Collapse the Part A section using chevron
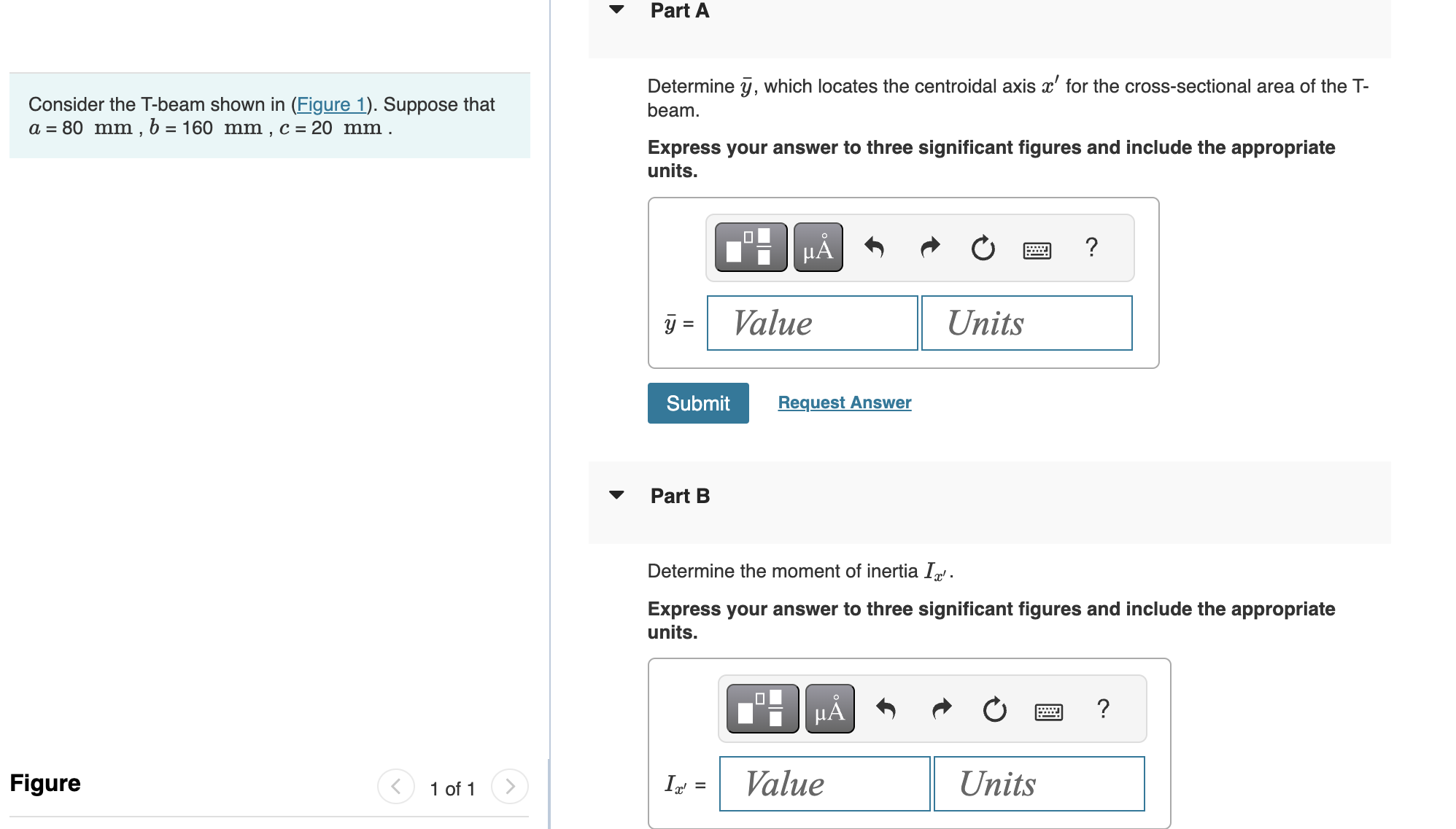Viewport: 1456px width, 829px height. point(614,11)
